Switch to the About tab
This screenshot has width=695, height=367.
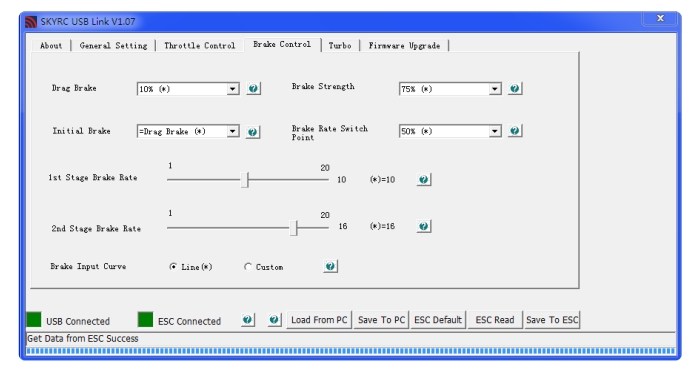tap(51, 46)
